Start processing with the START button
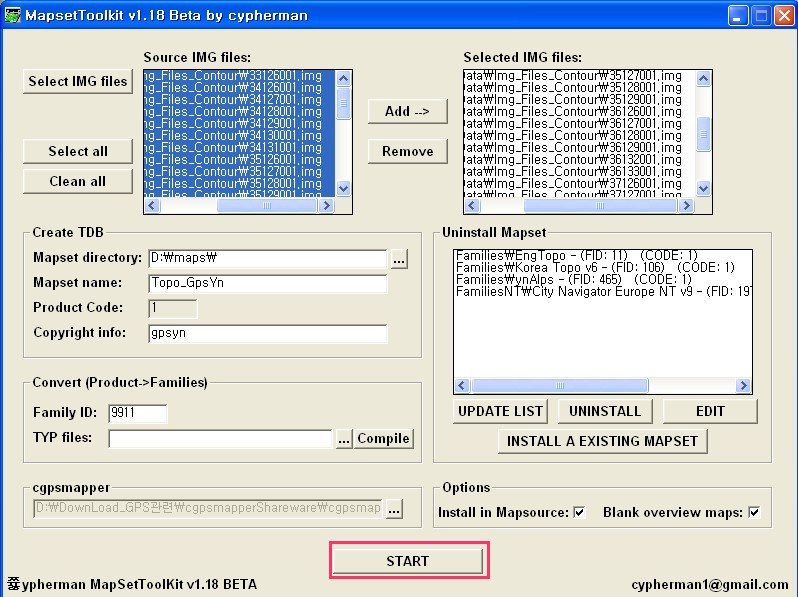This screenshot has height=597, width=798. point(408,561)
